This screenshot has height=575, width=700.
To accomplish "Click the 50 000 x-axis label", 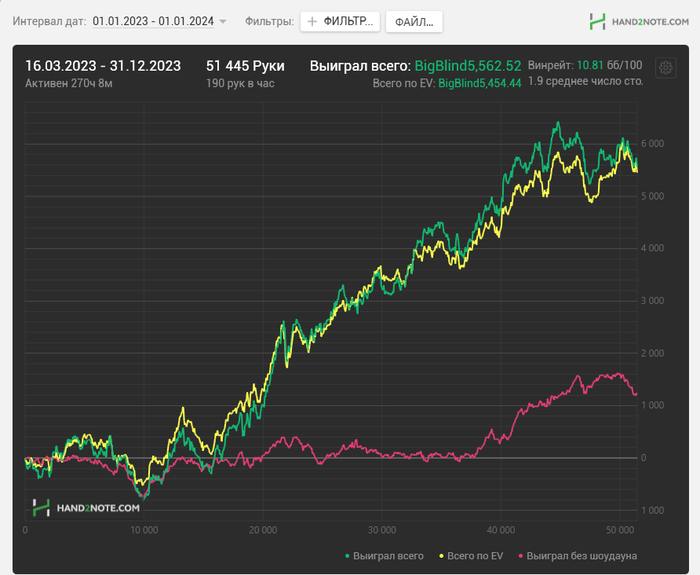I will click(x=620, y=530).
